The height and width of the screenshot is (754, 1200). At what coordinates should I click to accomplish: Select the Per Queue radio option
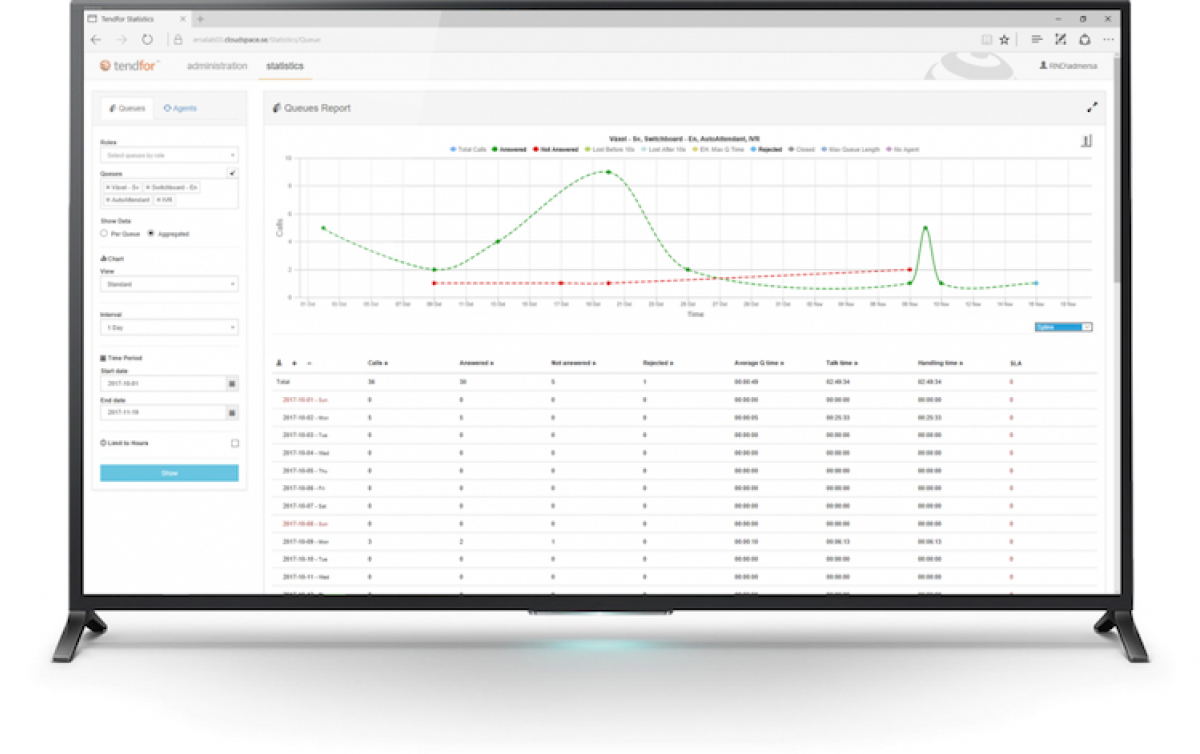(x=104, y=233)
